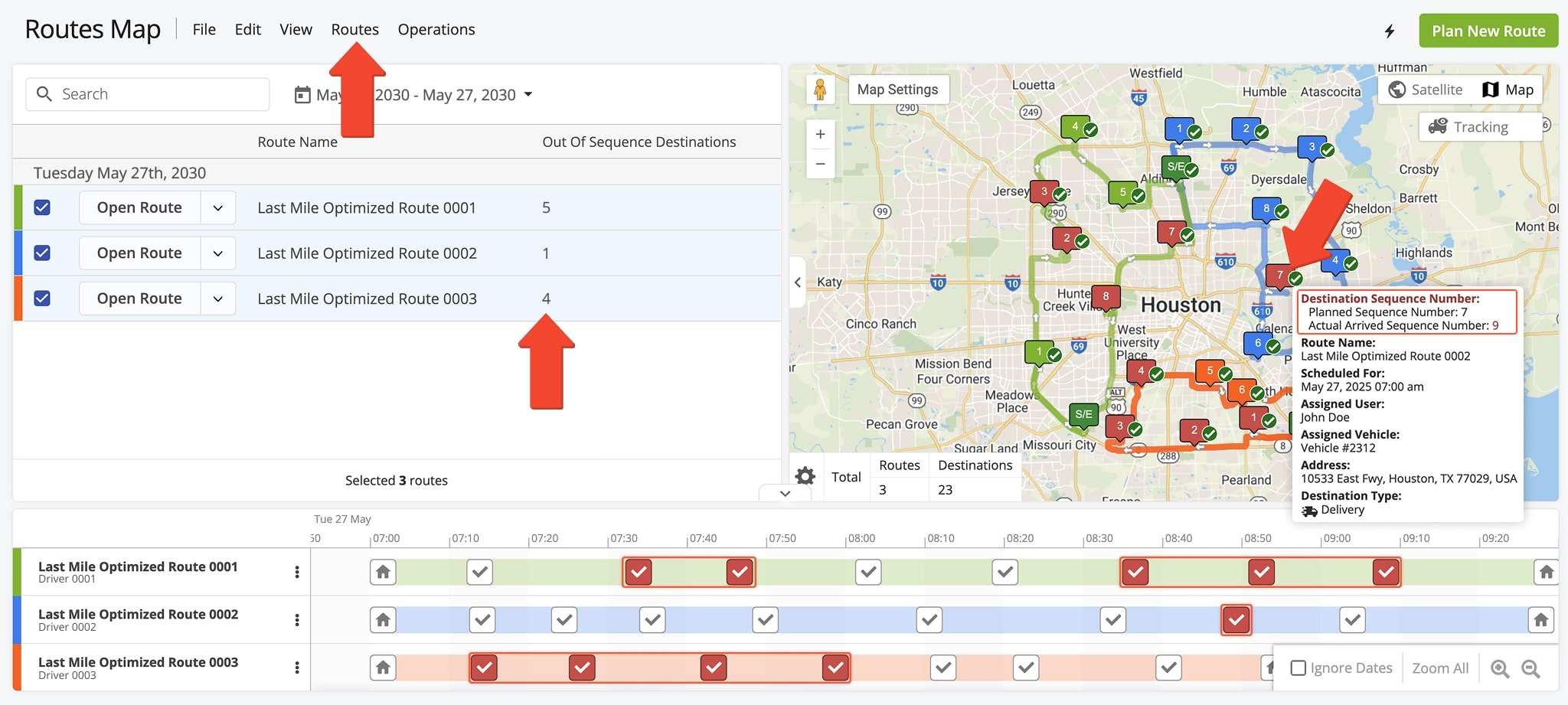
Task: Expand Open Route dropdown for Route 0001
Action: [218, 207]
